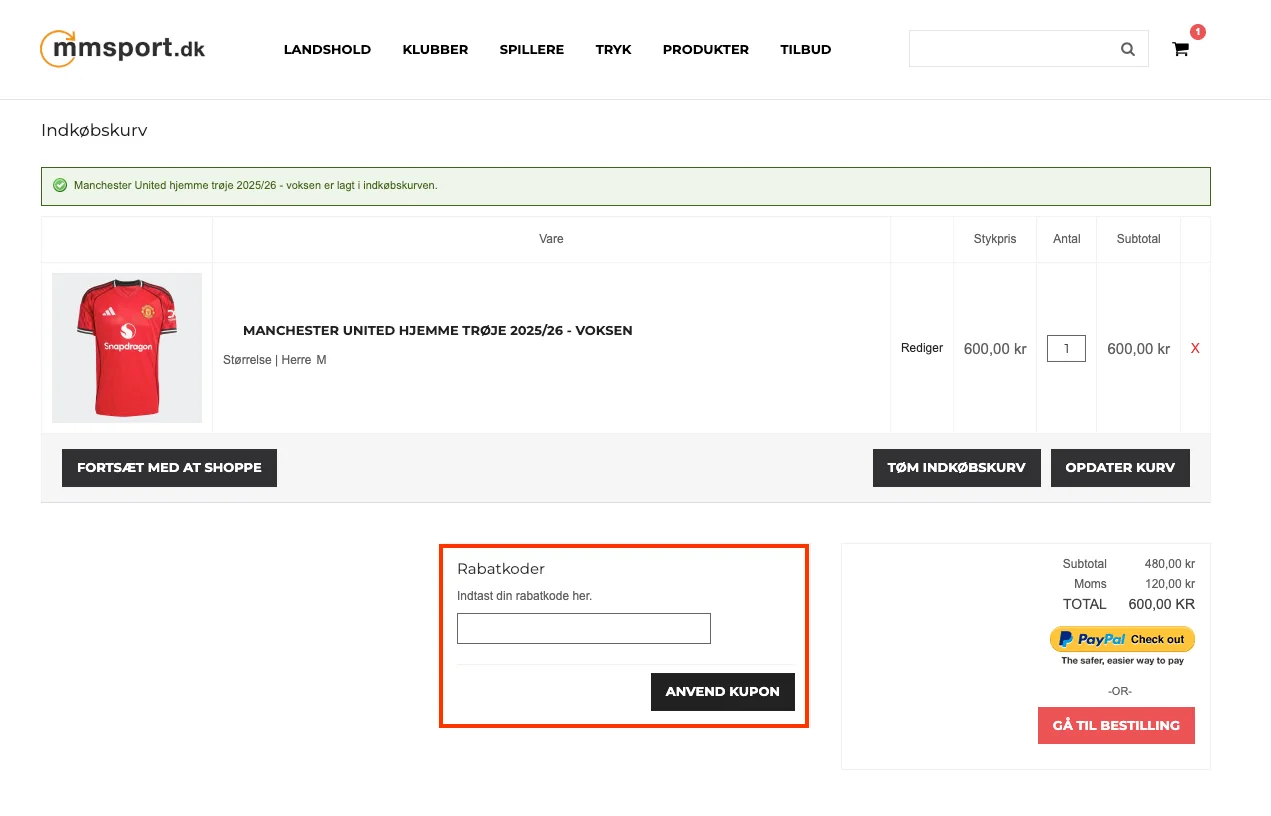Open the Landshold menu
1271x816 pixels.
pos(327,49)
